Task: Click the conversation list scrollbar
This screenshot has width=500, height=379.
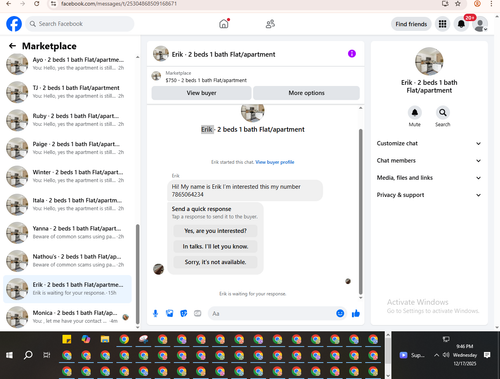Action: click(x=137, y=274)
